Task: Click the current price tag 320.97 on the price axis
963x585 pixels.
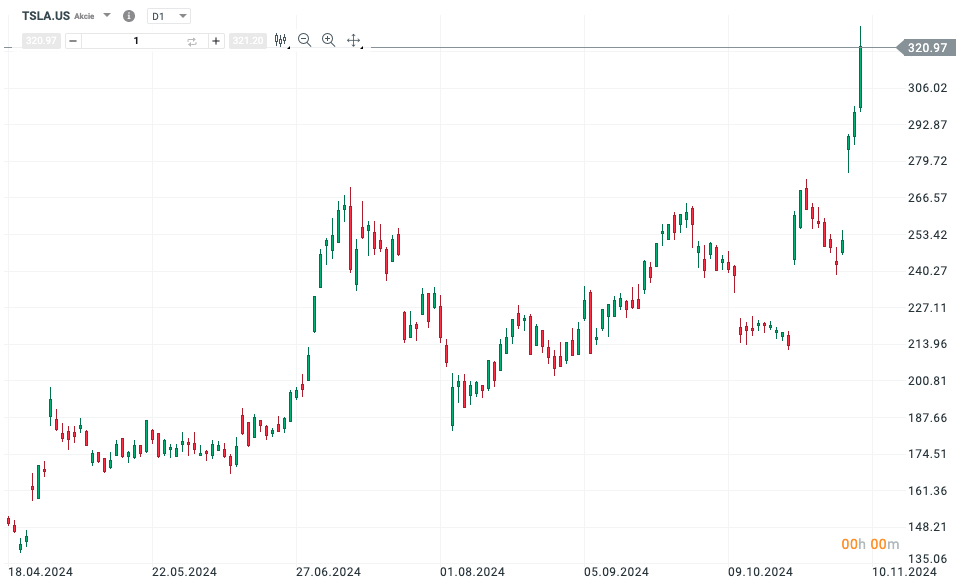Action: (x=927, y=47)
